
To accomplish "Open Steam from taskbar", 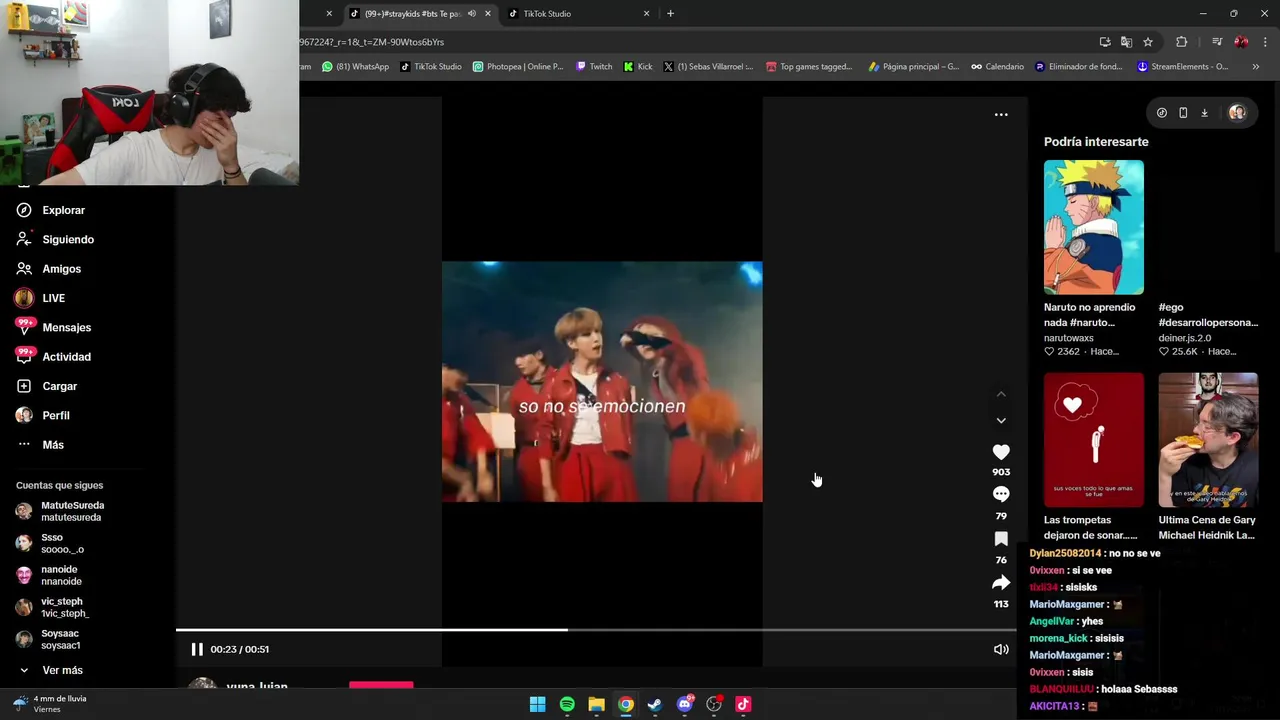I will (x=655, y=704).
